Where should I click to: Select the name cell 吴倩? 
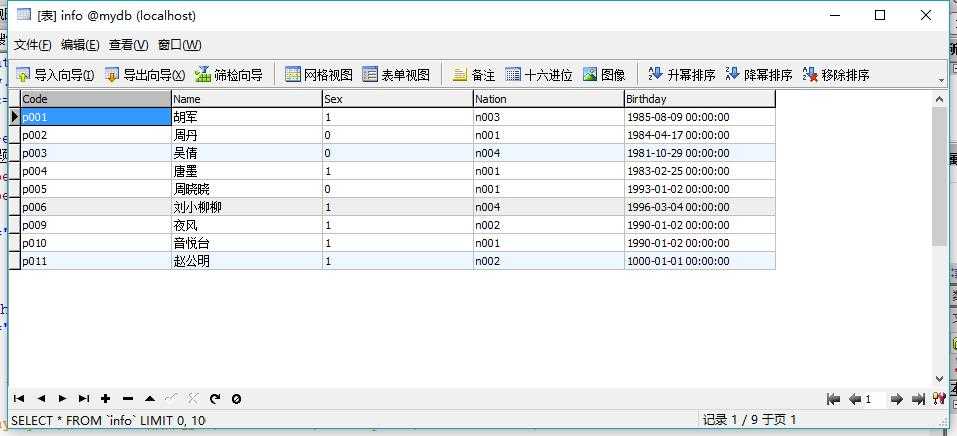click(x=247, y=153)
